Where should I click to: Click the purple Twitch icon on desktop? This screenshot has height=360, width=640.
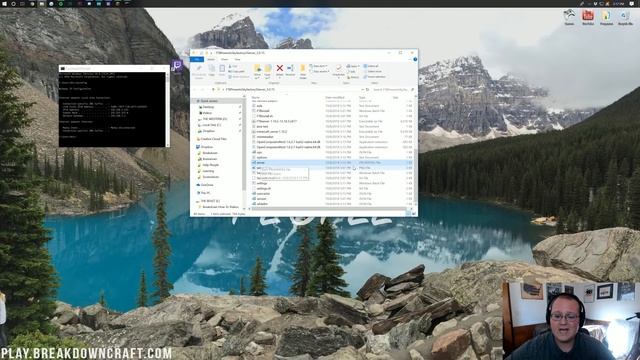pyautogui.click(x=177, y=65)
